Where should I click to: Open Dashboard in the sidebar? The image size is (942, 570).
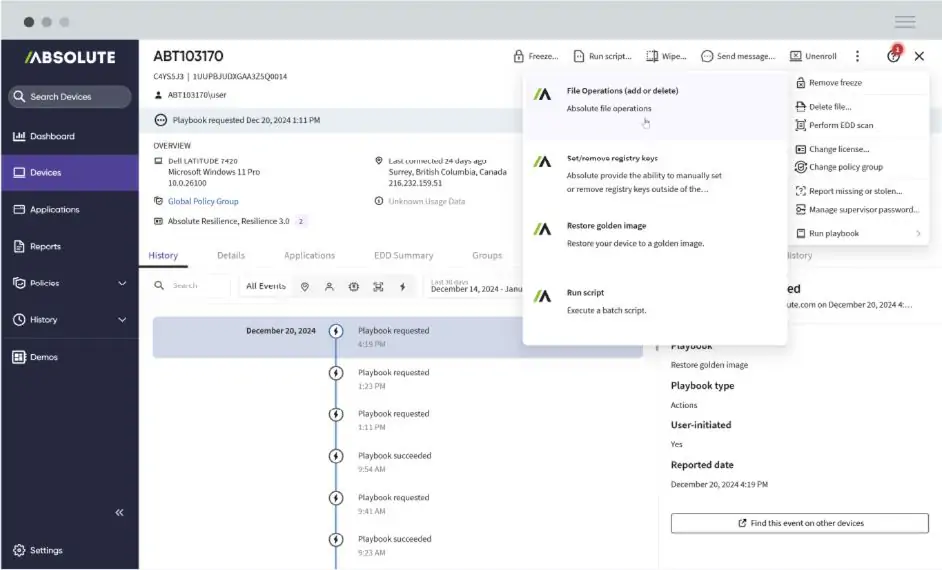pyautogui.click(x=70, y=136)
